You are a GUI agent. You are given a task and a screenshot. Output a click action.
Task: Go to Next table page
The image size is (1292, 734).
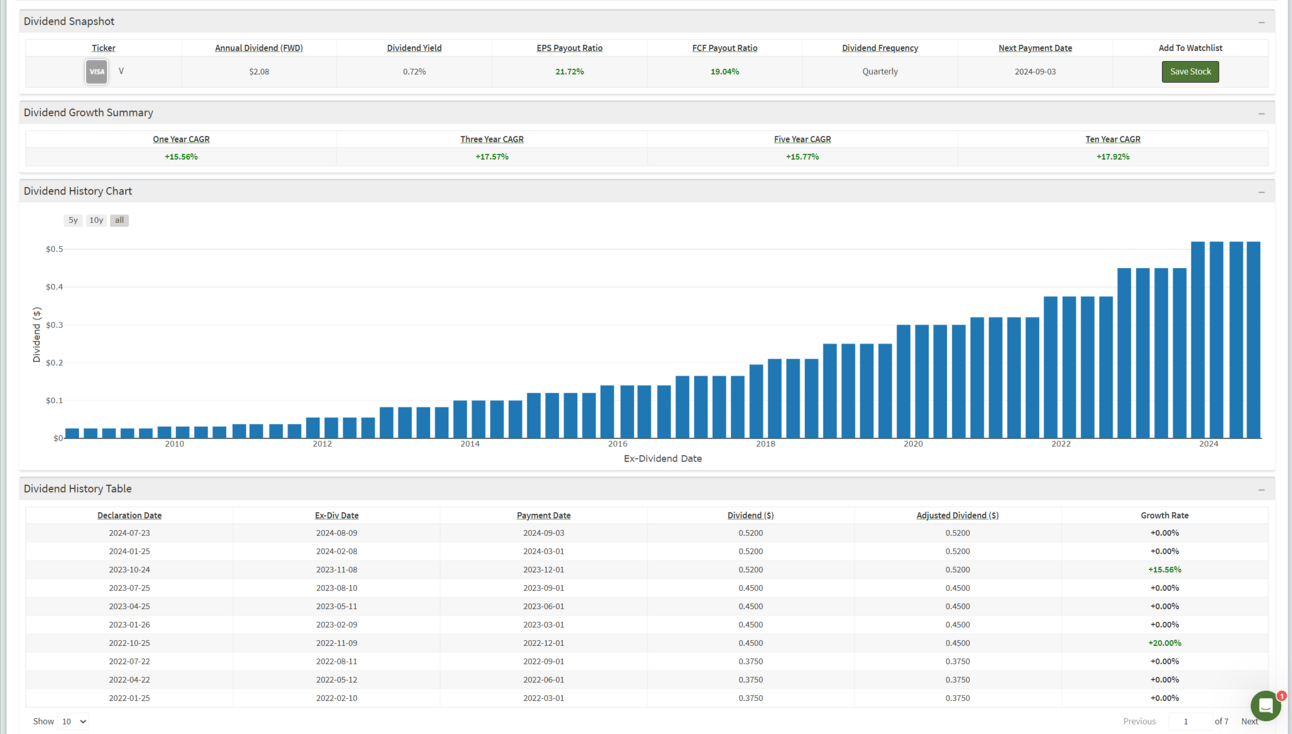click(1249, 721)
